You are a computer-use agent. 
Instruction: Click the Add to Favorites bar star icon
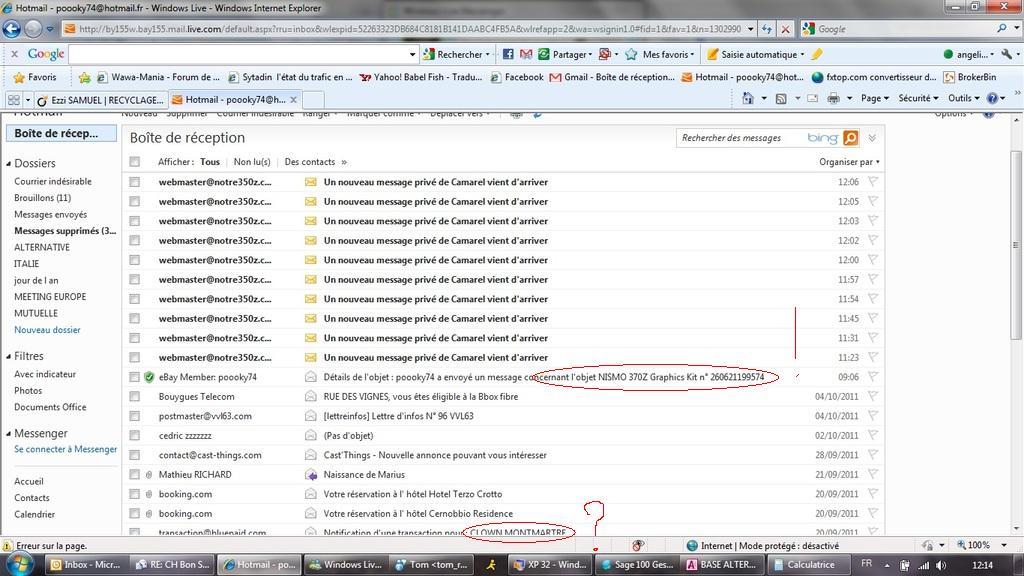tap(84, 77)
